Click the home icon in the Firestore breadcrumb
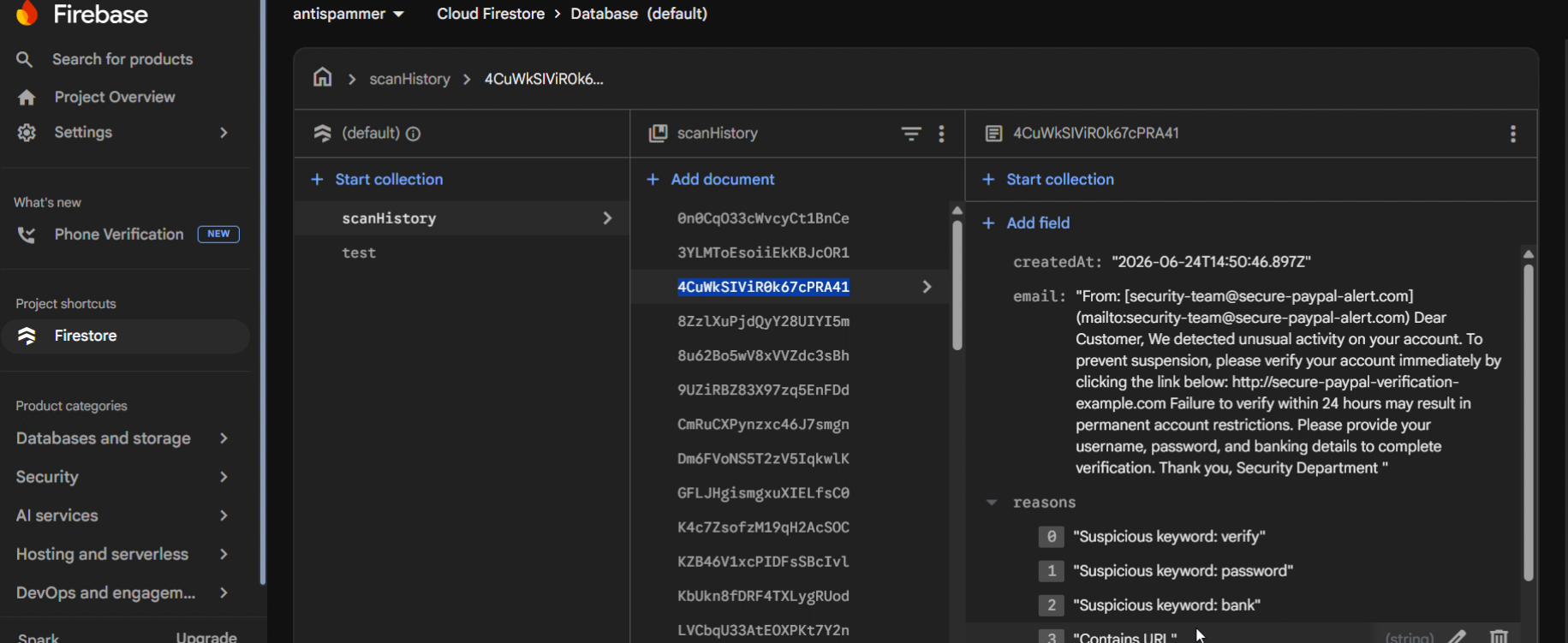 click(322, 78)
